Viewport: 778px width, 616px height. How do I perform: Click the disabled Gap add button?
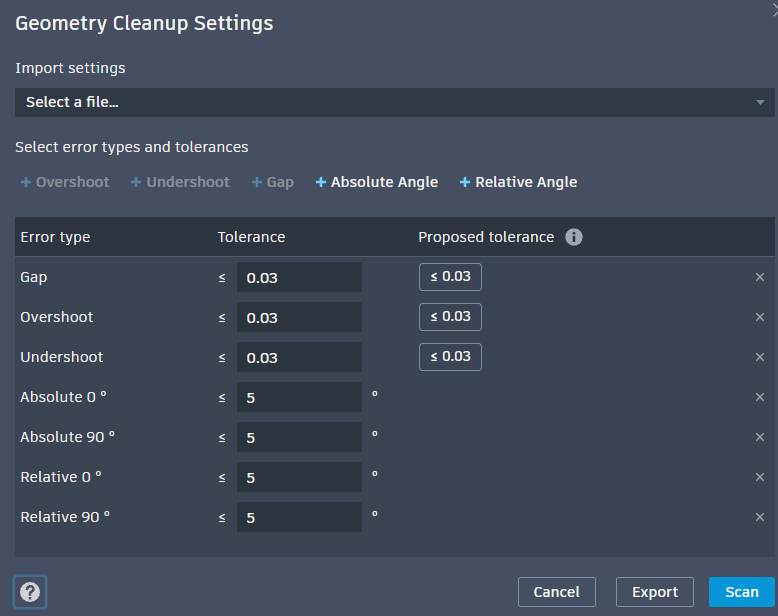[272, 182]
